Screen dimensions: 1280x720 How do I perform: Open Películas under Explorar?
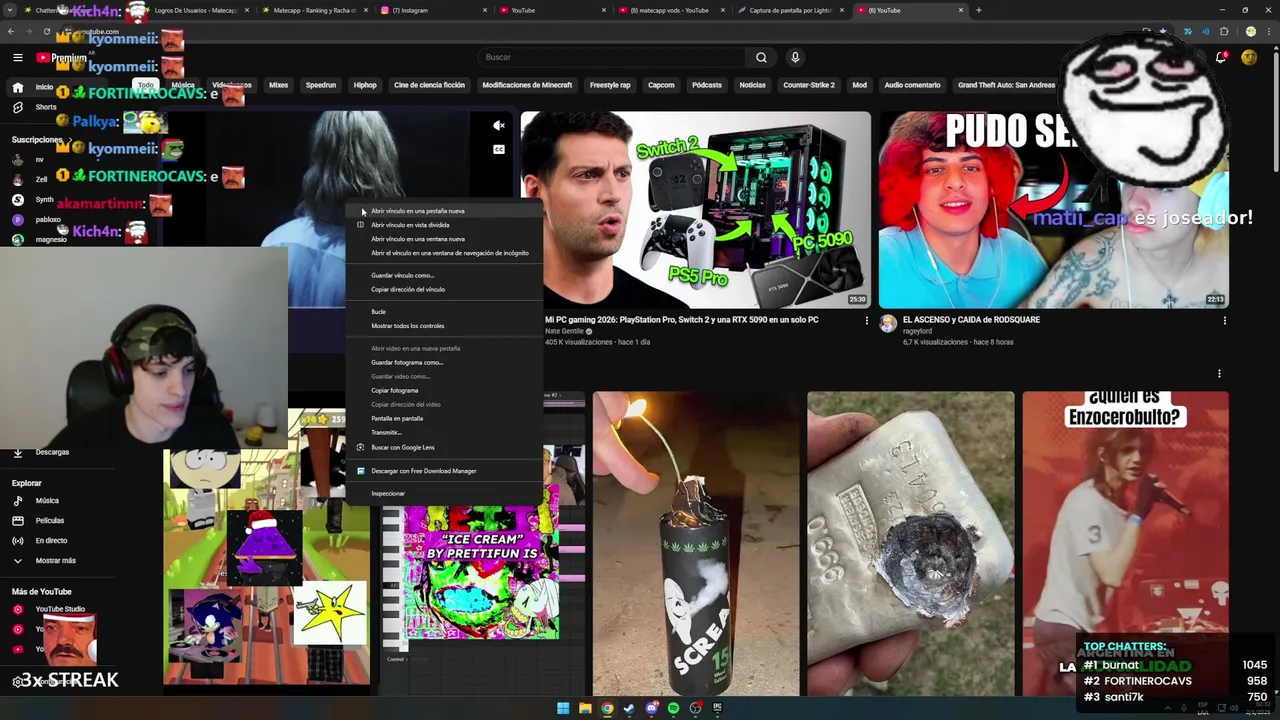coord(49,520)
